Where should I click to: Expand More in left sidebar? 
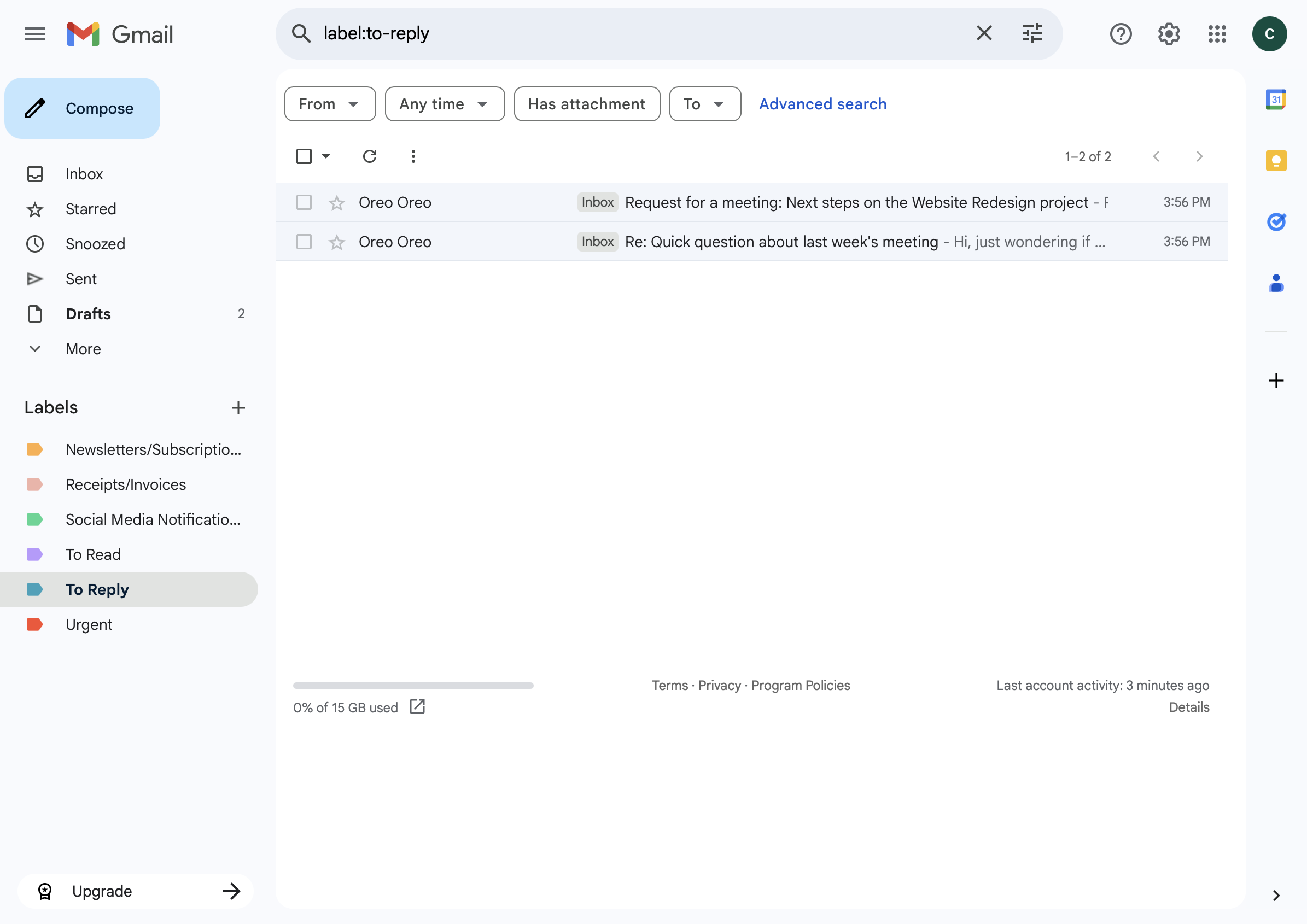click(x=83, y=349)
